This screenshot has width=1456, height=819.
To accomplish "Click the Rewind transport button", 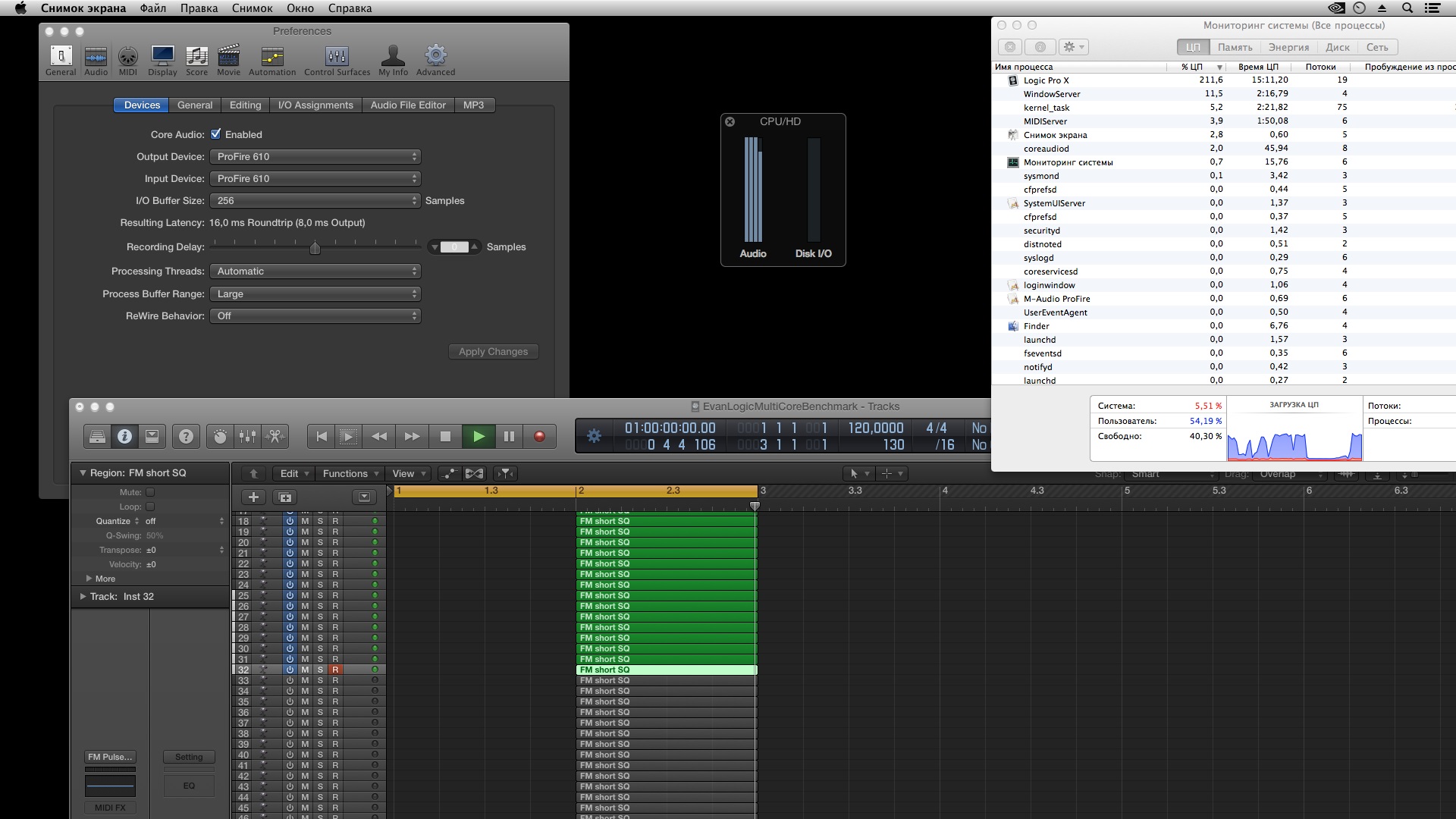I will 379,436.
